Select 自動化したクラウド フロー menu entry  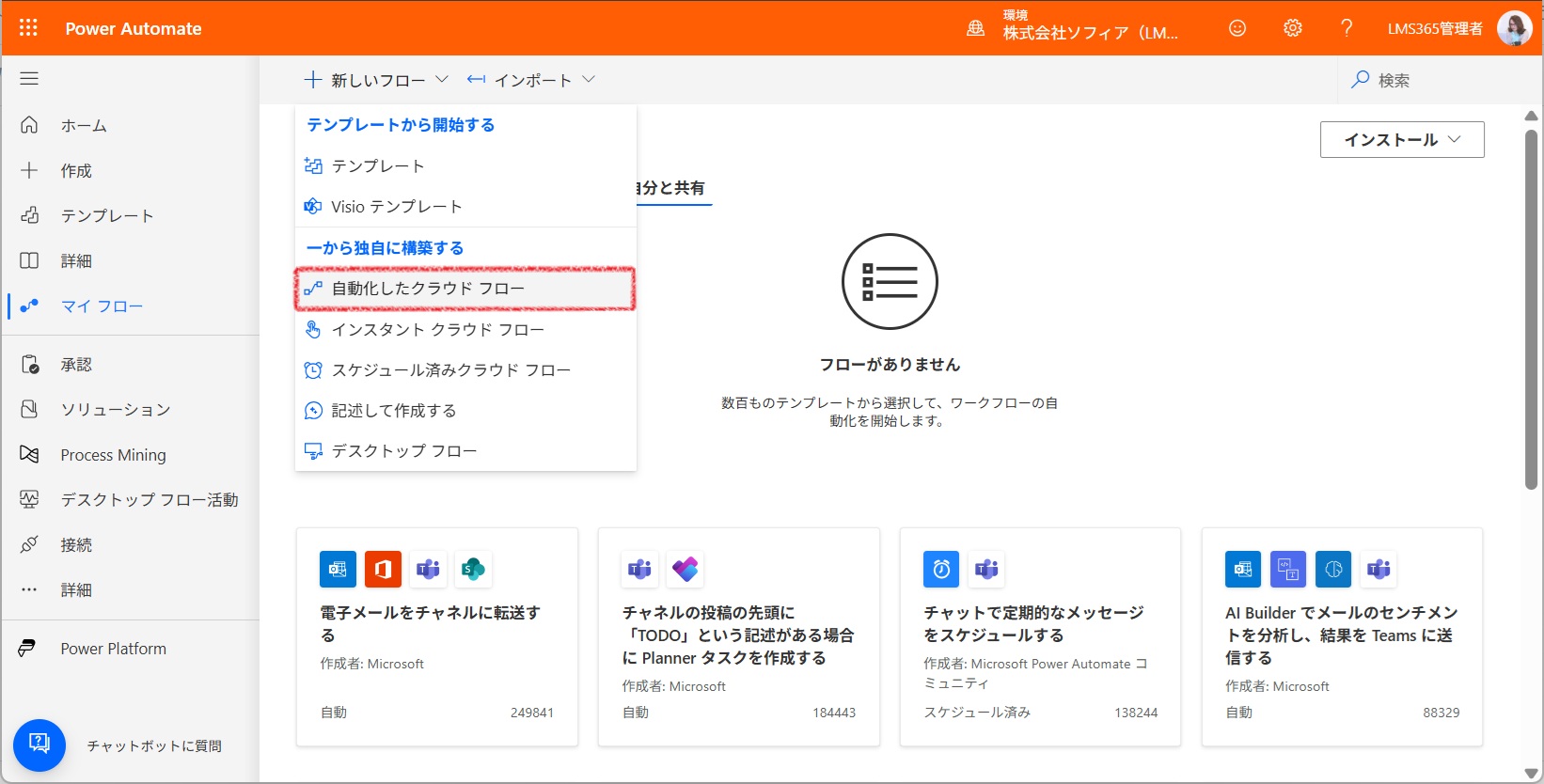point(465,289)
